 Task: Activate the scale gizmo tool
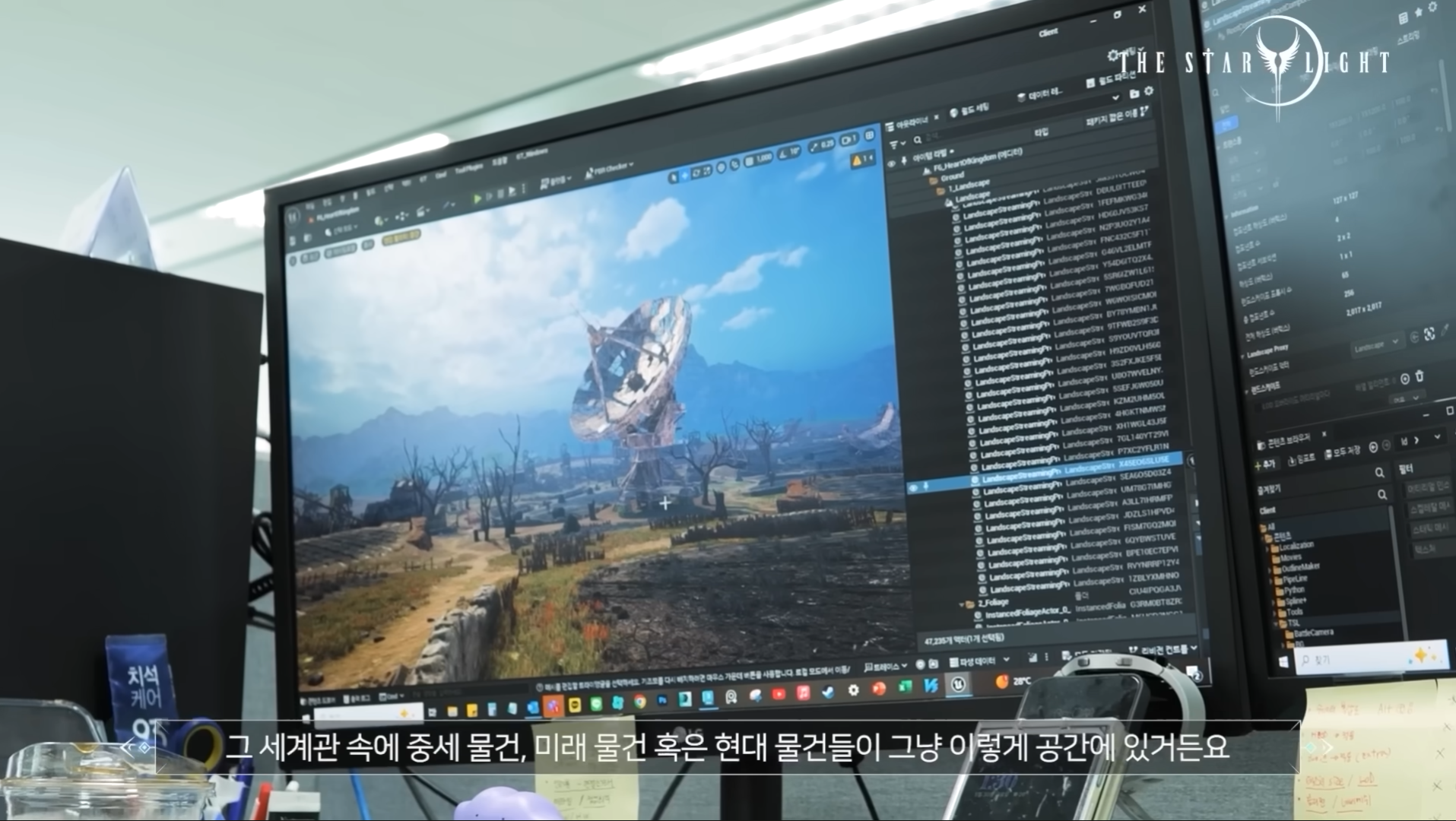[x=708, y=171]
